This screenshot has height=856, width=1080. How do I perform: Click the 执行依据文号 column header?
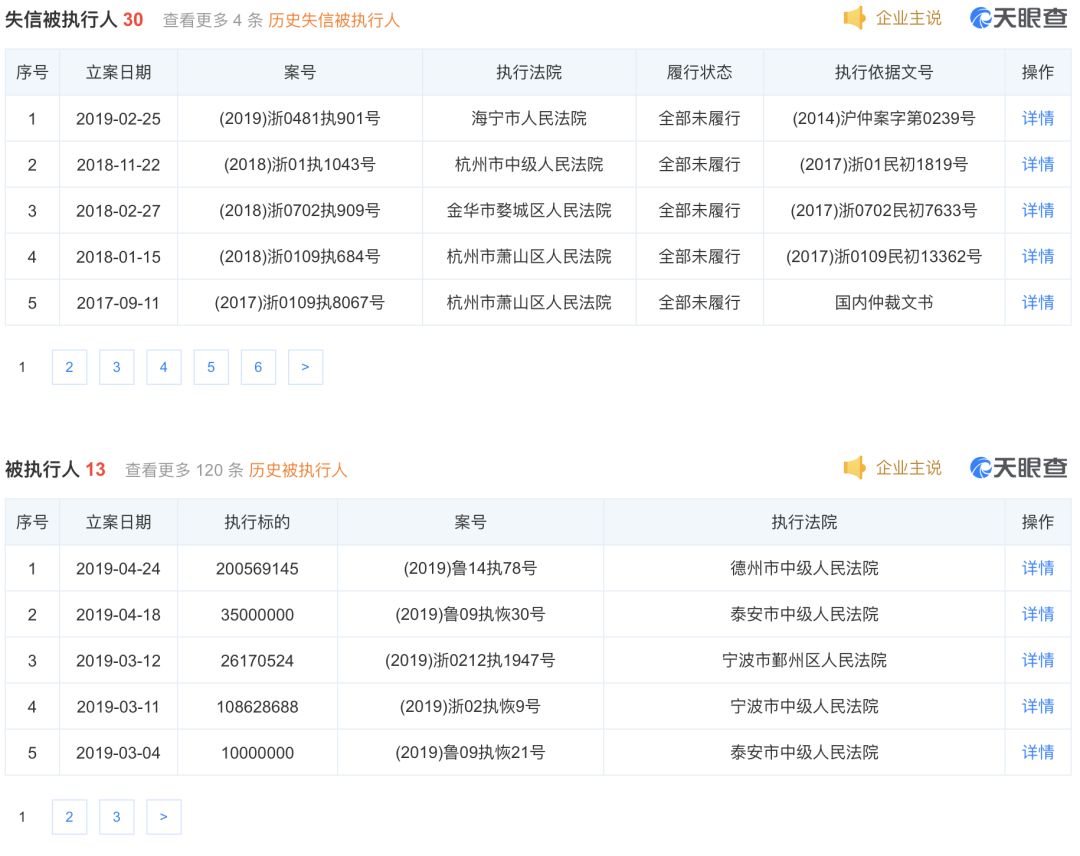[x=884, y=72]
